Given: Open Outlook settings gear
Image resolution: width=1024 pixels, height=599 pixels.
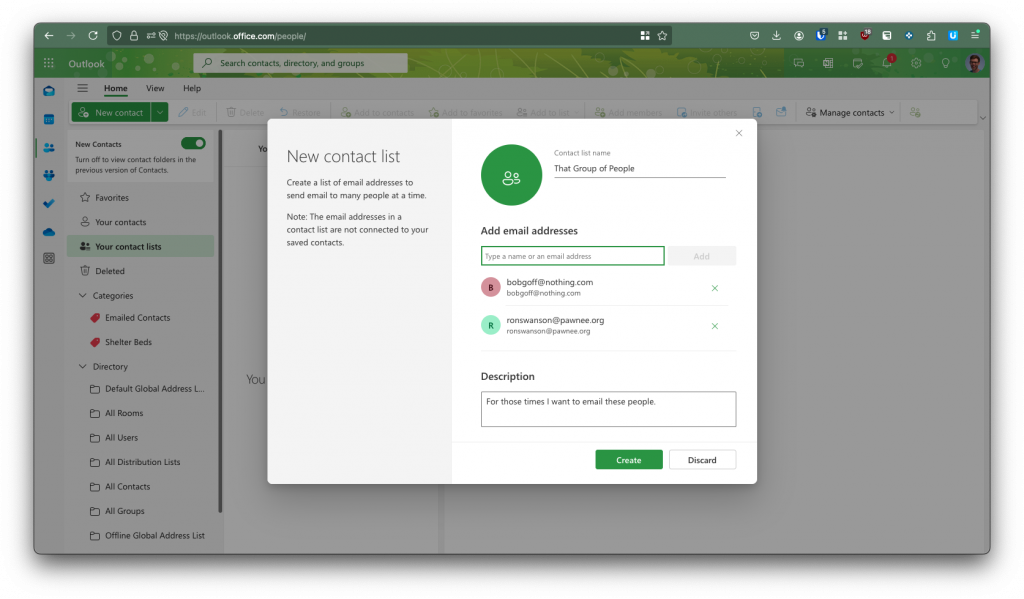Looking at the screenshot, I should (916, 63).
